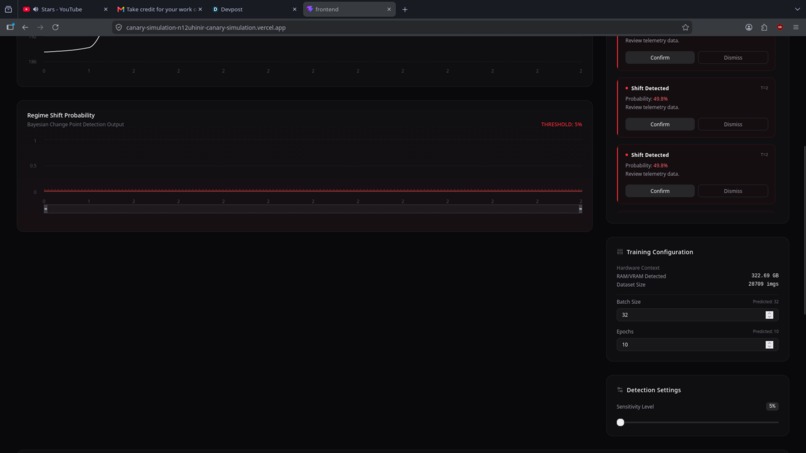806x453 pixels.
Task: Click the Regime Shift Probability title
Action: coord(61,115)
